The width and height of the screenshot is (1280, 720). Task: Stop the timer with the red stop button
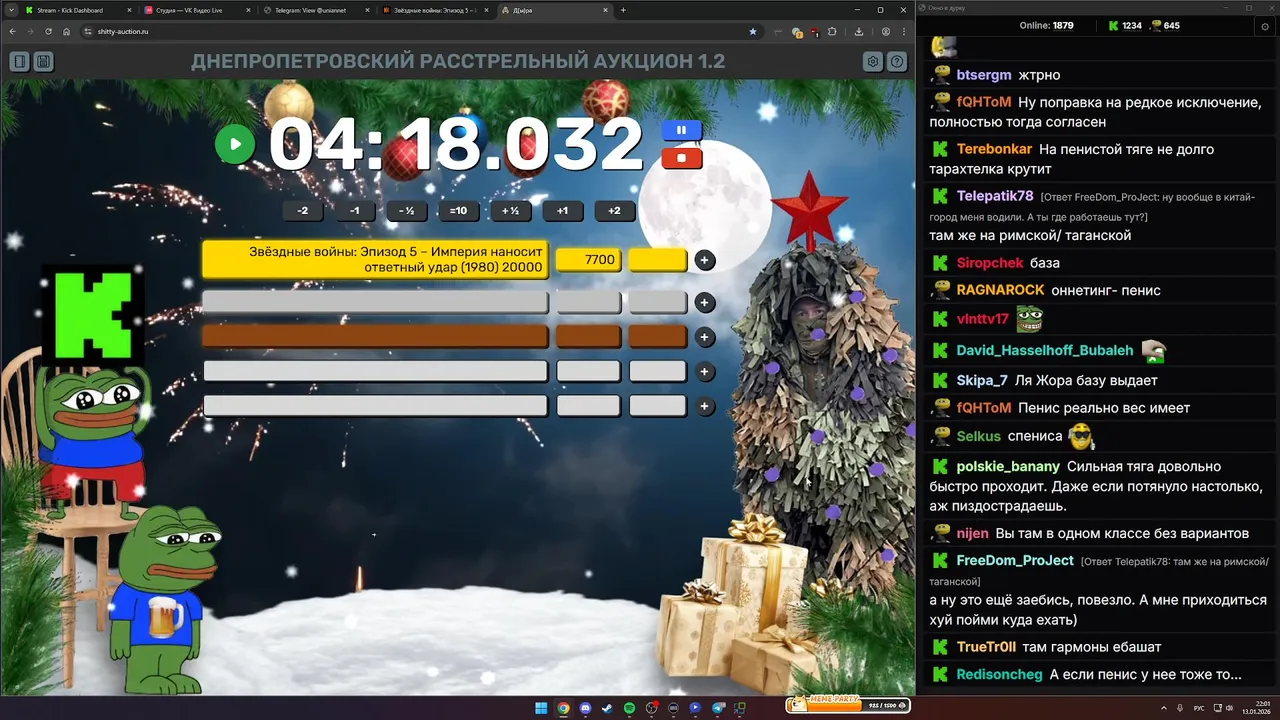682,158
